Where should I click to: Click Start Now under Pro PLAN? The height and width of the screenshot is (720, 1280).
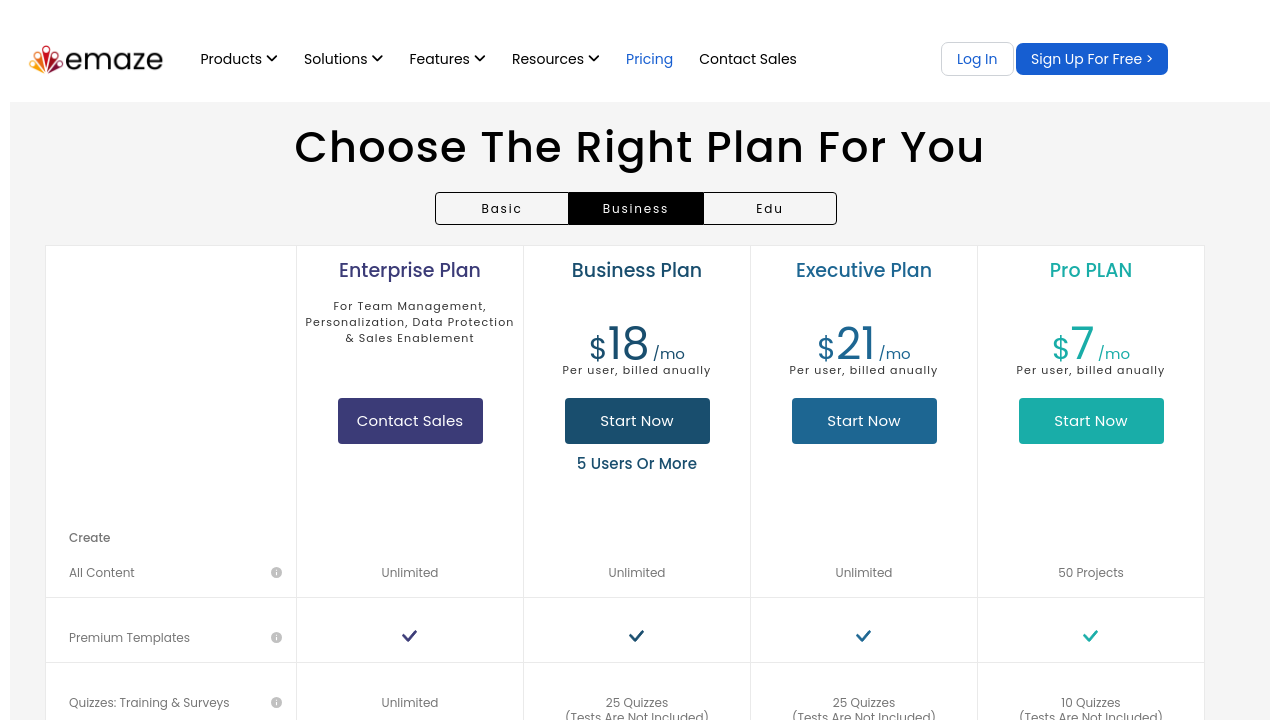coord(1090,421)
